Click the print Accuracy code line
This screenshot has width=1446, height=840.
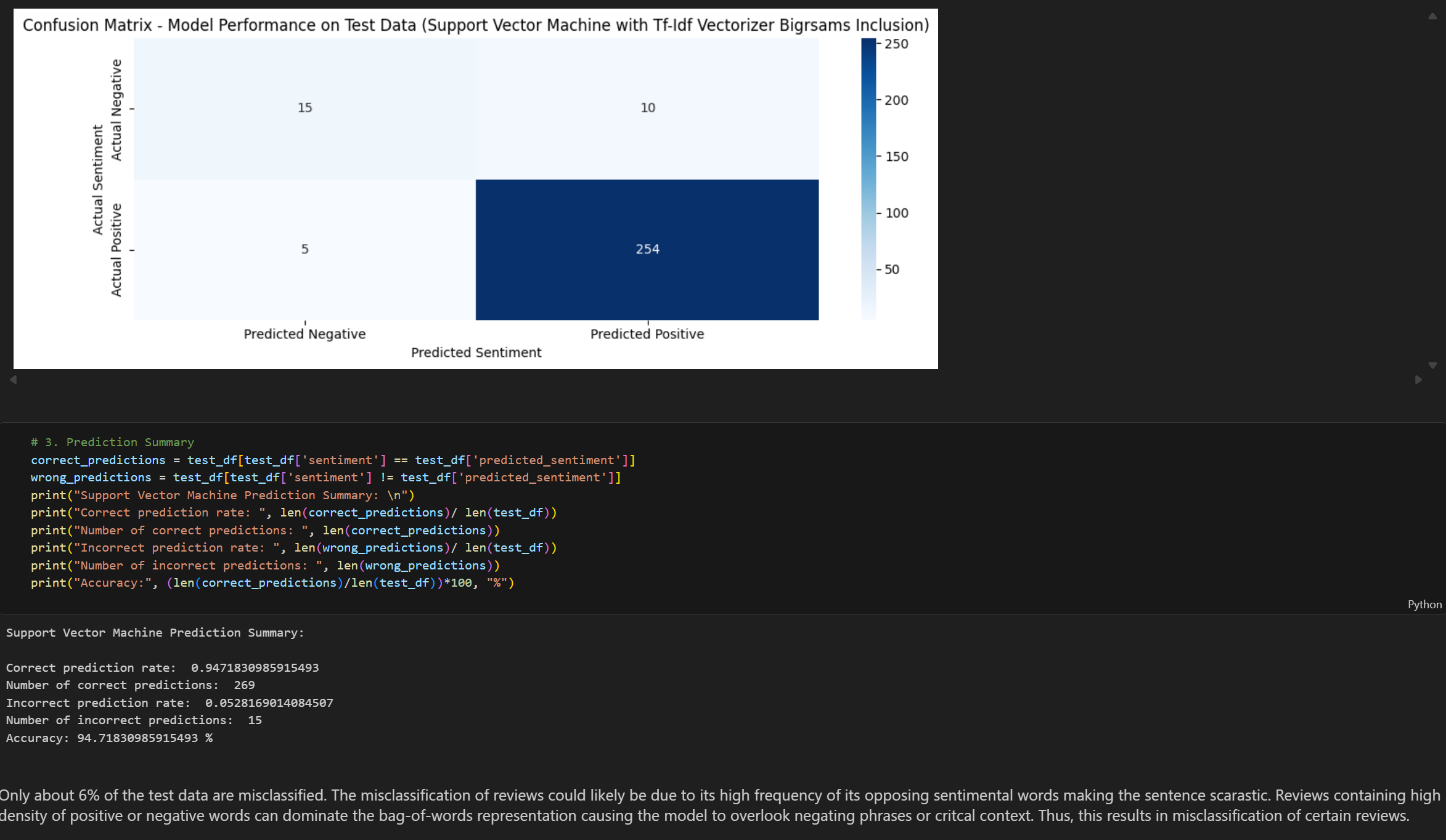[x=272, y=583]
